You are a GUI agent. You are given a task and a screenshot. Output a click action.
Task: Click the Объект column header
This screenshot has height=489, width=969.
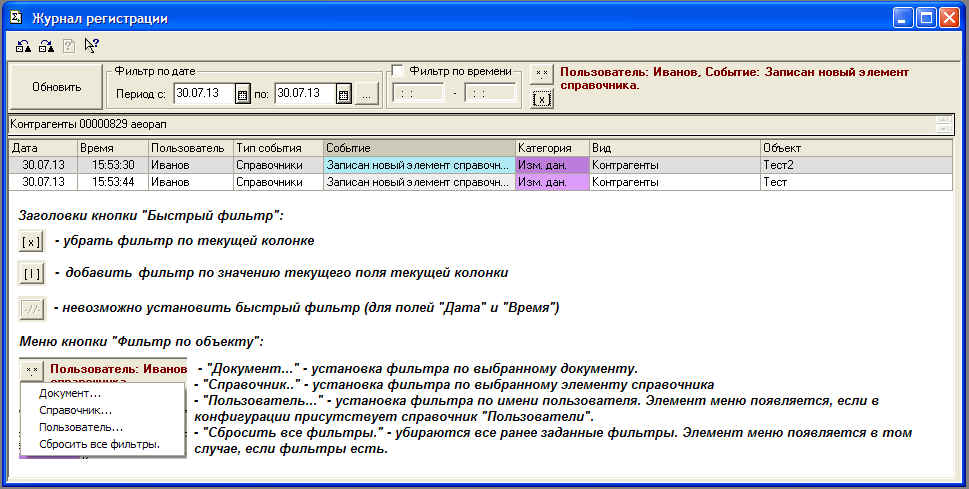pos(856,148)
